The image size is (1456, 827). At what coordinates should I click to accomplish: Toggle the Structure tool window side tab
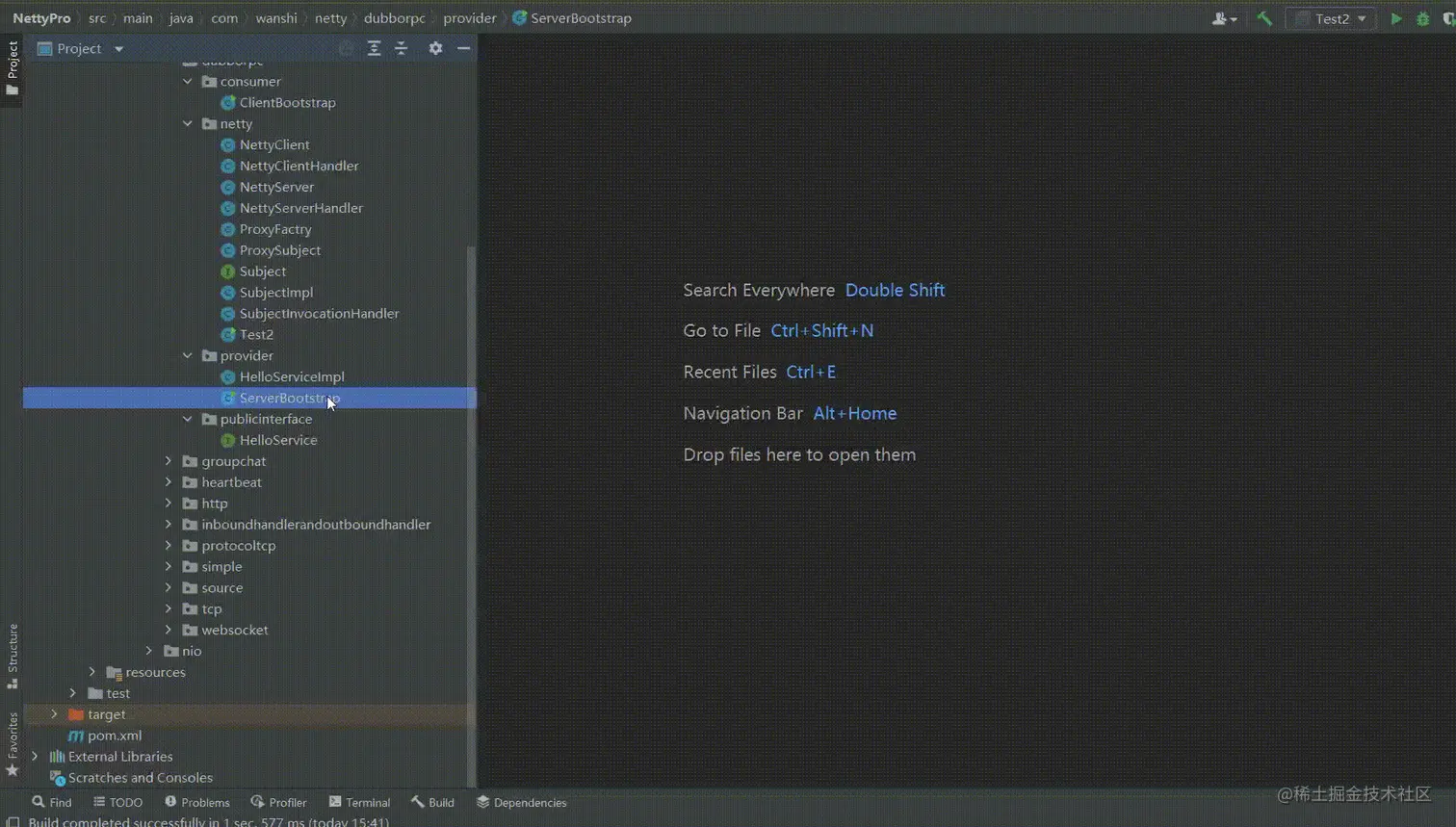click(12, 657)
